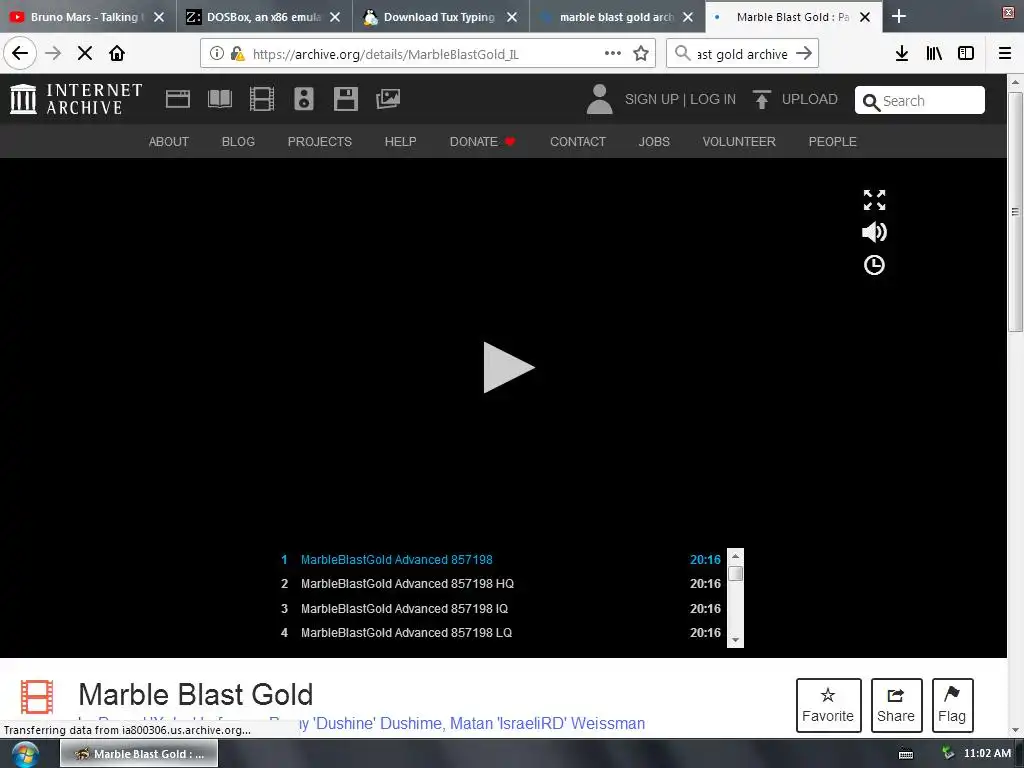The height and width of the screenshot is (768, 1024).
Task: Open the Internet Archive web icon
Action: click(178, 99)
